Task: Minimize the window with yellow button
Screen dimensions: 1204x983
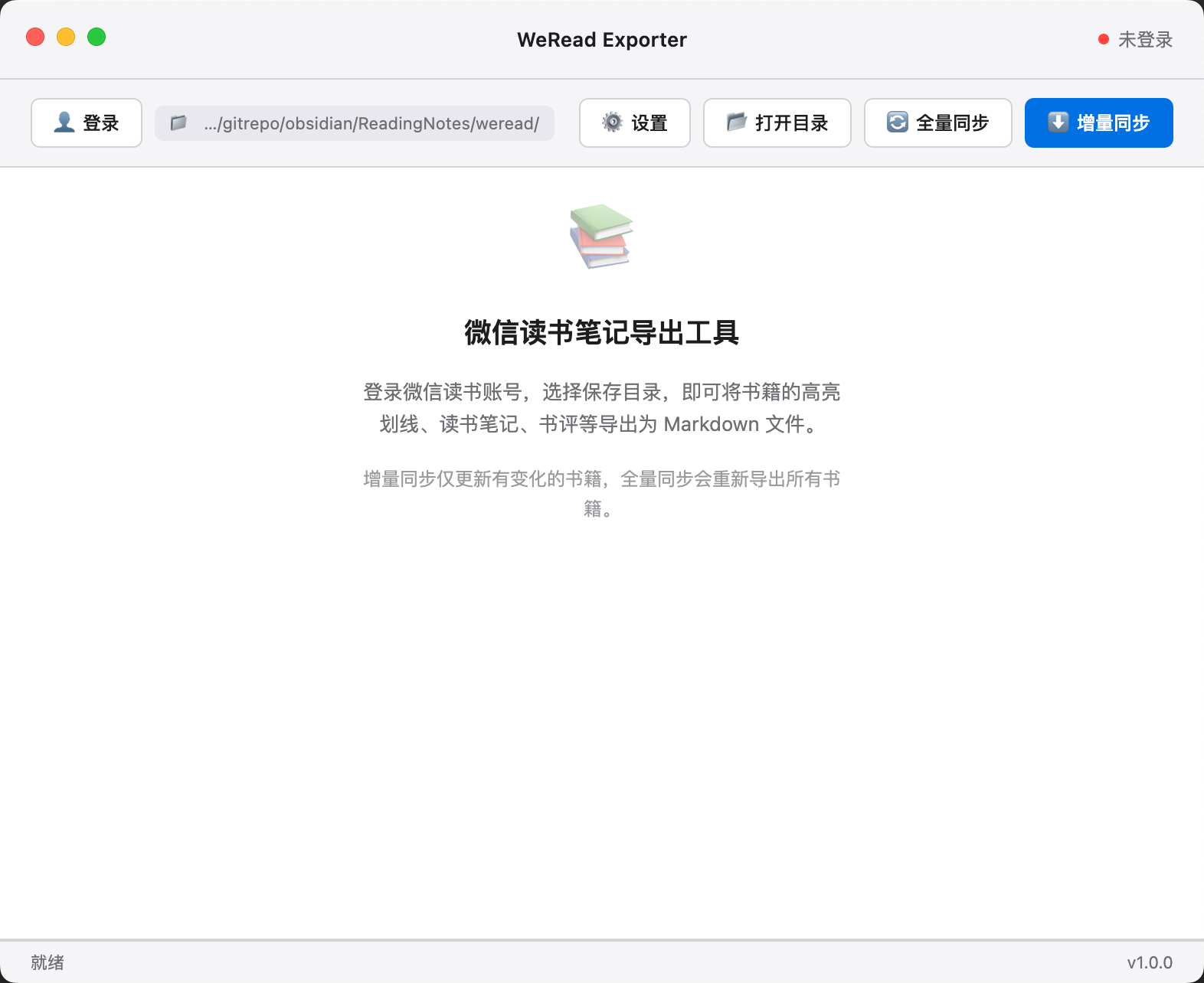Action: (66, 37)
